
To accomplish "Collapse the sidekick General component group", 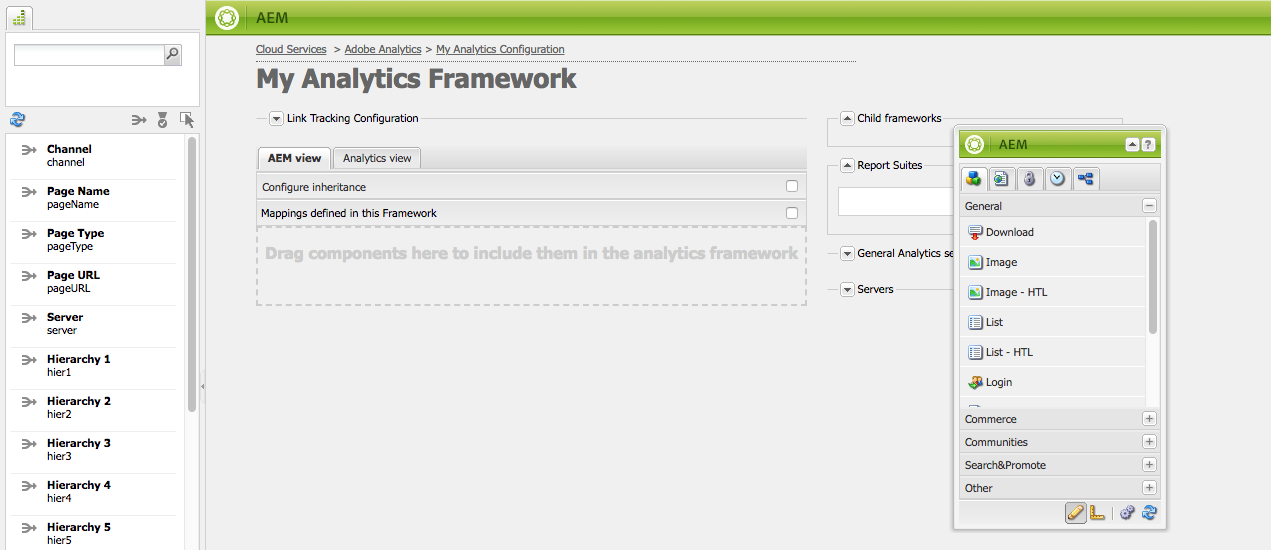I will [1149, 206].
